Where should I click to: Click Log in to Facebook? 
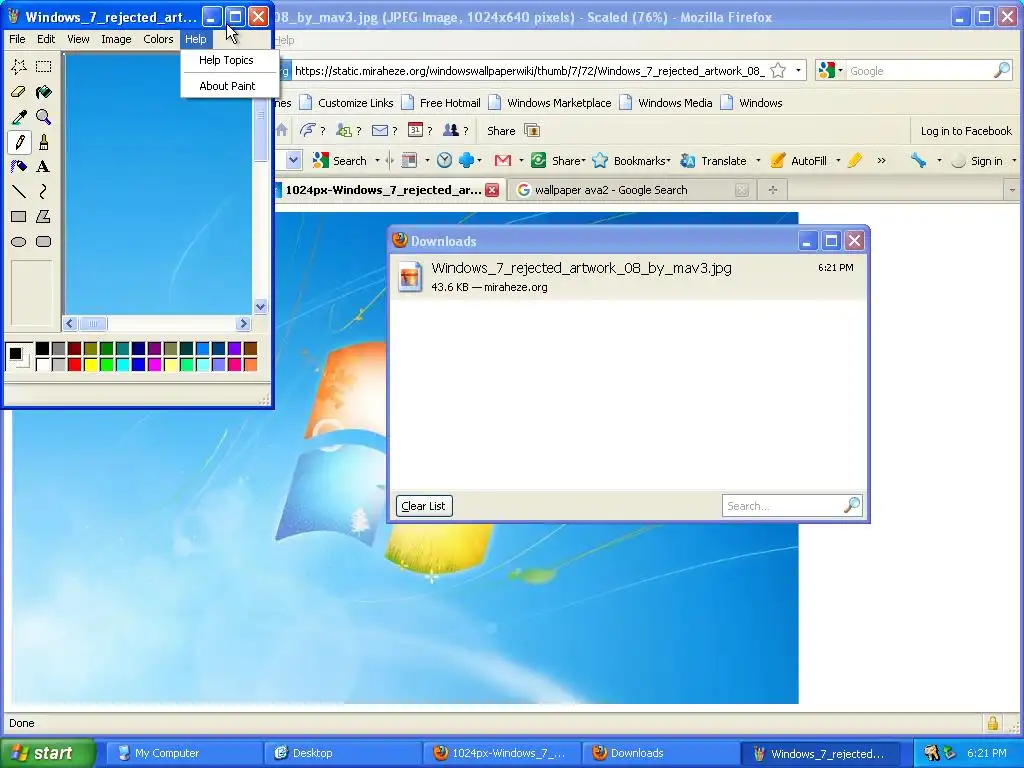[966, 131]
